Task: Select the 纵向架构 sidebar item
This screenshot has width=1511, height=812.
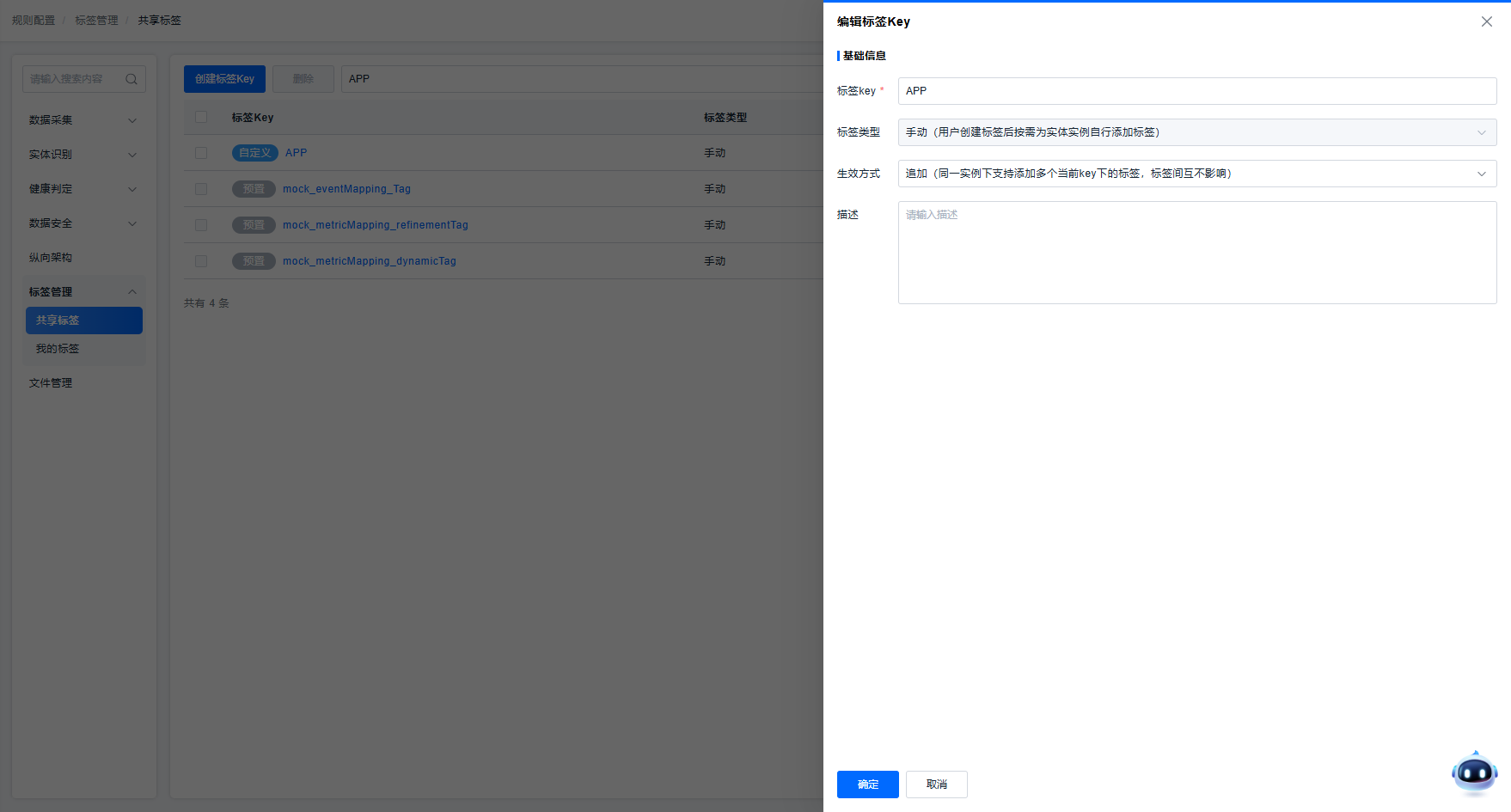Action: coord(51,258)
